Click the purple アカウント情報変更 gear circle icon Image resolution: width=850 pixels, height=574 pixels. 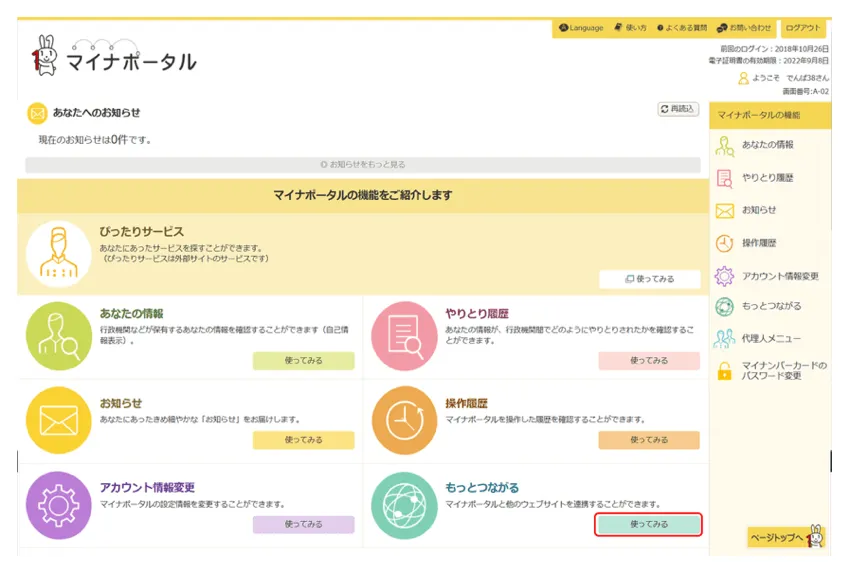coord(59,505)
